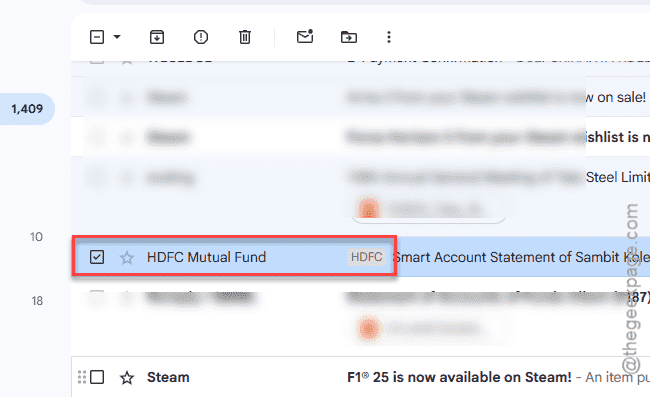Star the HDFC Mutual Fund email

[x=126, y=258]
